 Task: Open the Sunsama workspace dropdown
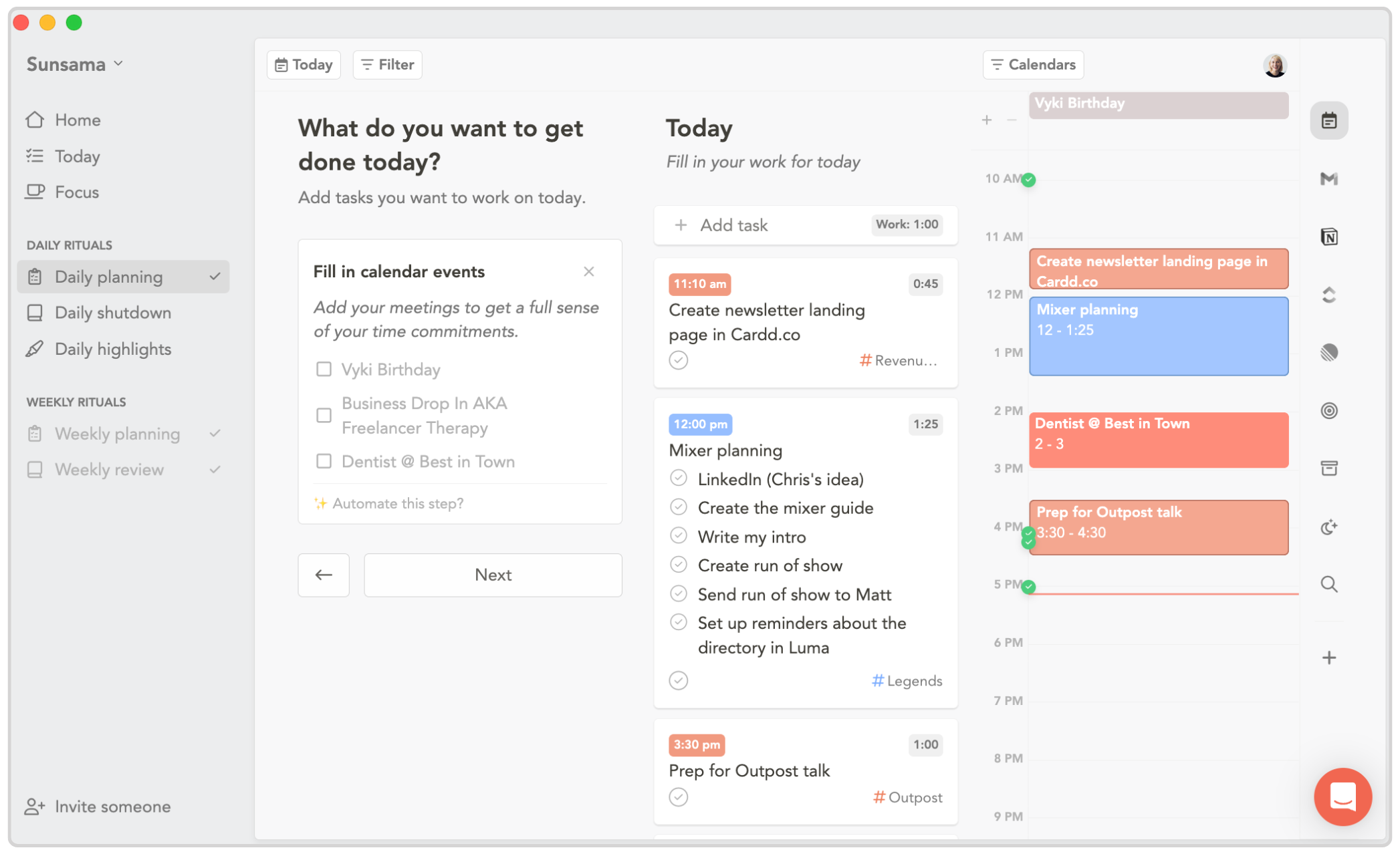(75, 63)
